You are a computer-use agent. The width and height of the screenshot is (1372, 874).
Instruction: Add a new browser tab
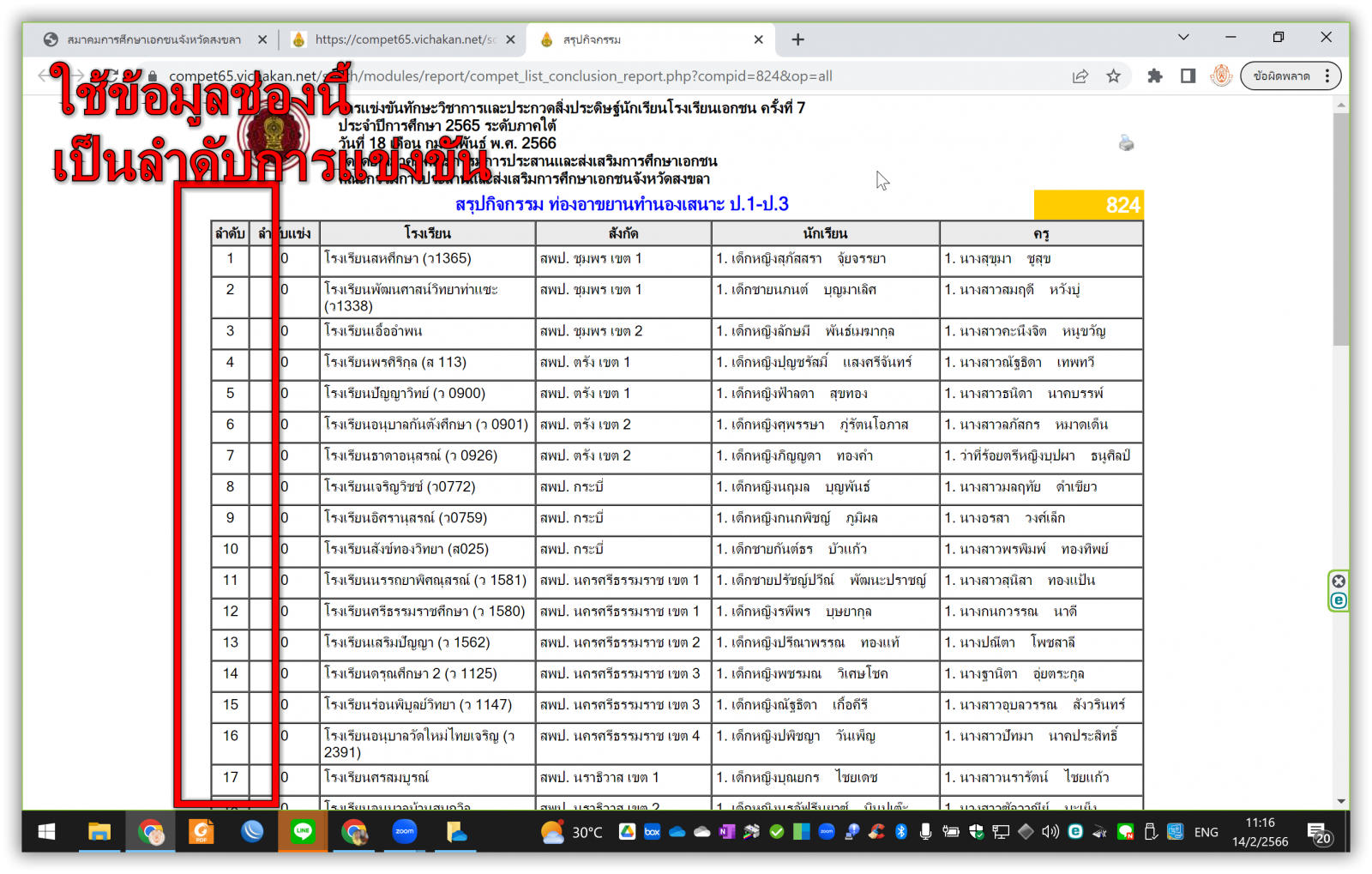797,39
